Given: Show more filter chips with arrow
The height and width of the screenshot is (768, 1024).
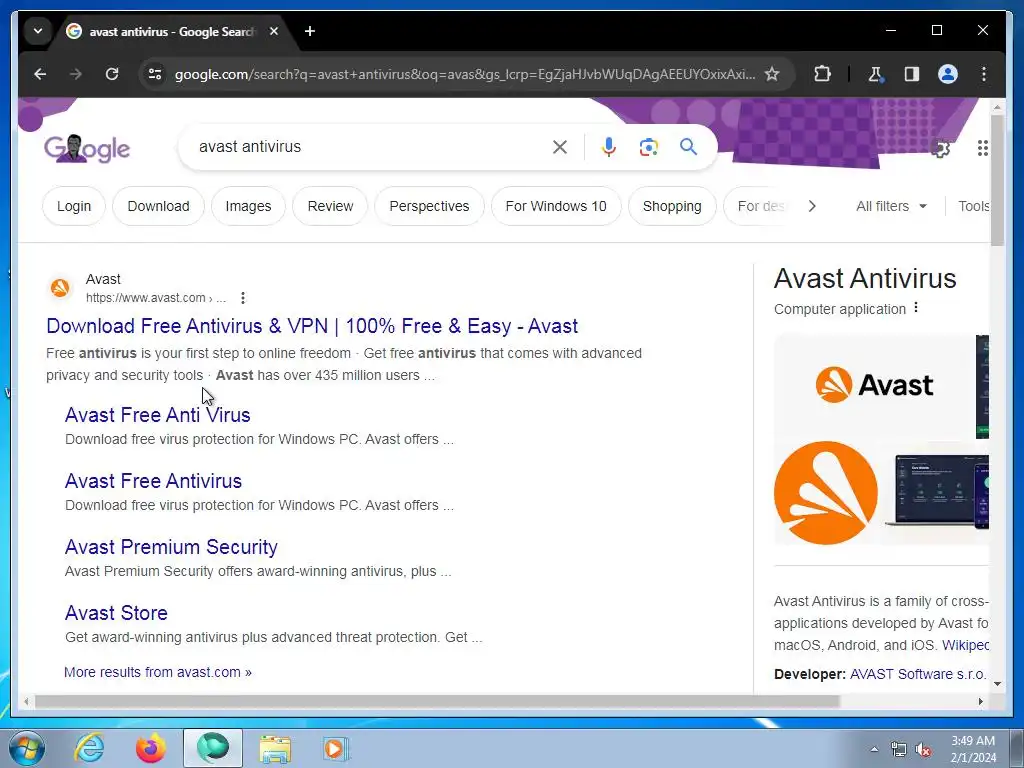Looking at the screenshot, I should coord(812,206).
